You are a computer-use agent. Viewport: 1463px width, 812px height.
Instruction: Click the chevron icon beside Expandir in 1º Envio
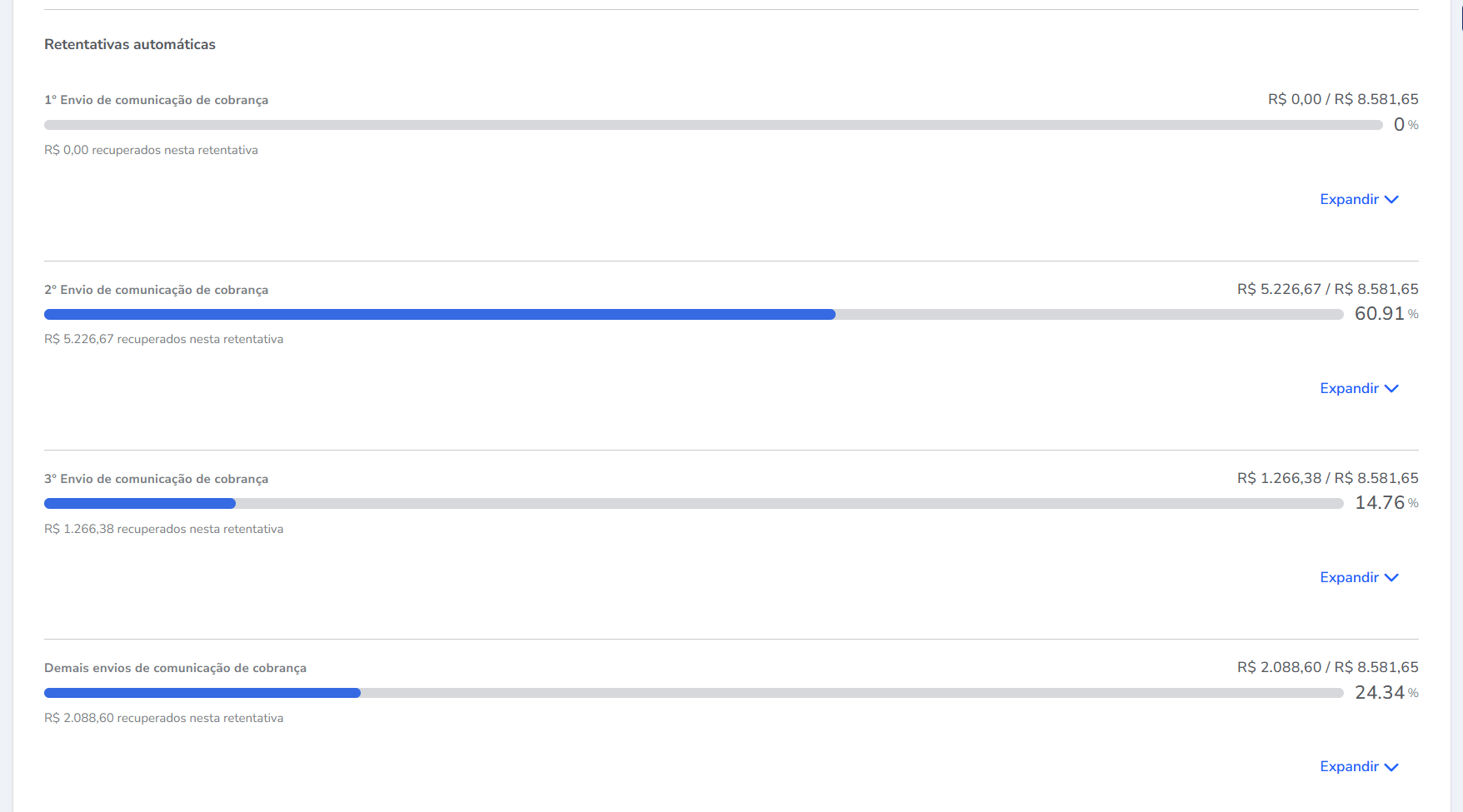[x=1391, y=200]
